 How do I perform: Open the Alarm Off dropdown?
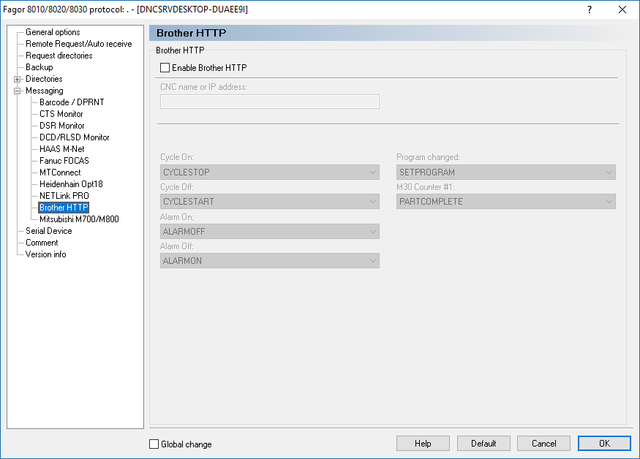point(269,261)
